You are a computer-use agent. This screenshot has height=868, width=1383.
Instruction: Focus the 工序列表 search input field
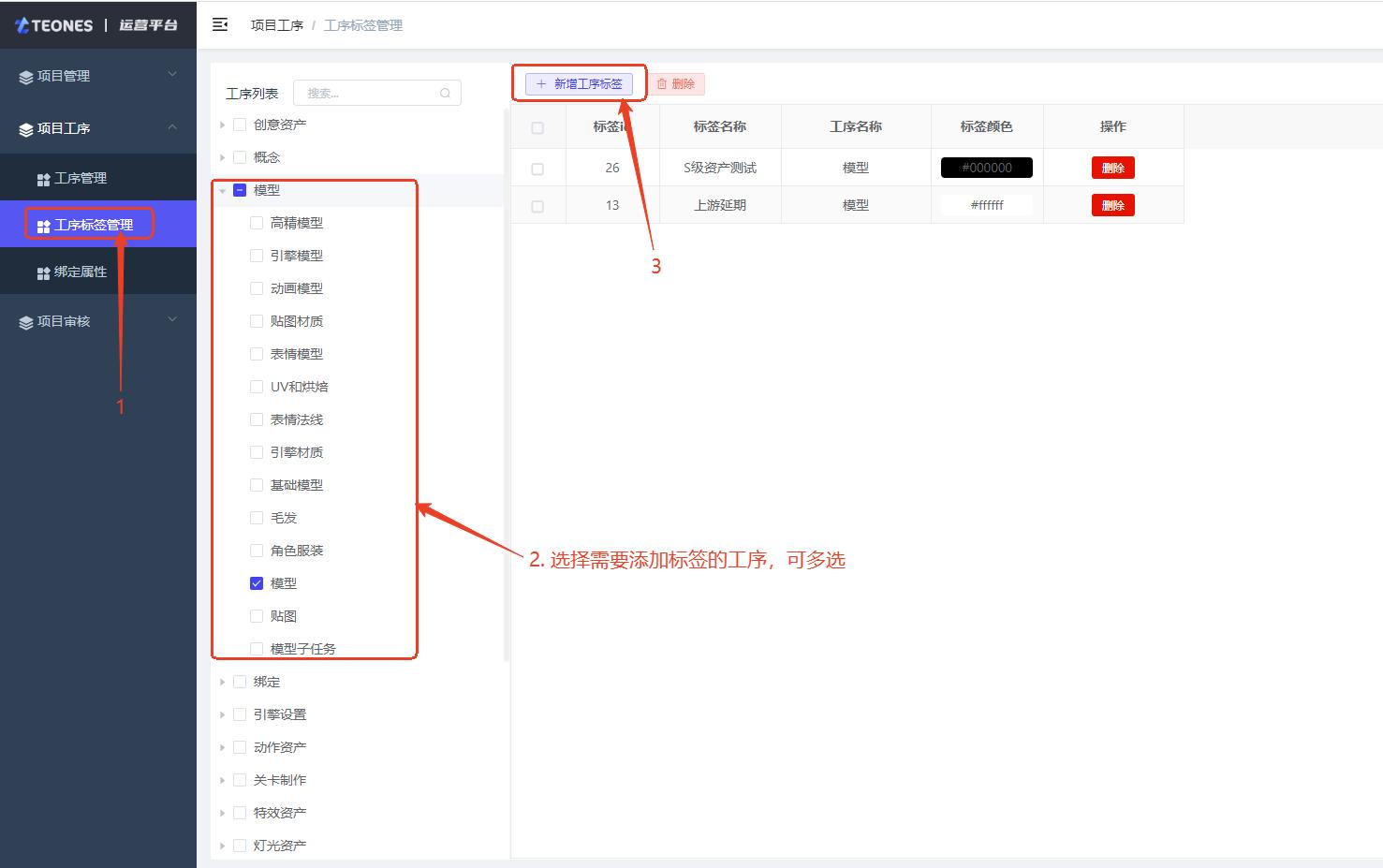coord(370,93)
